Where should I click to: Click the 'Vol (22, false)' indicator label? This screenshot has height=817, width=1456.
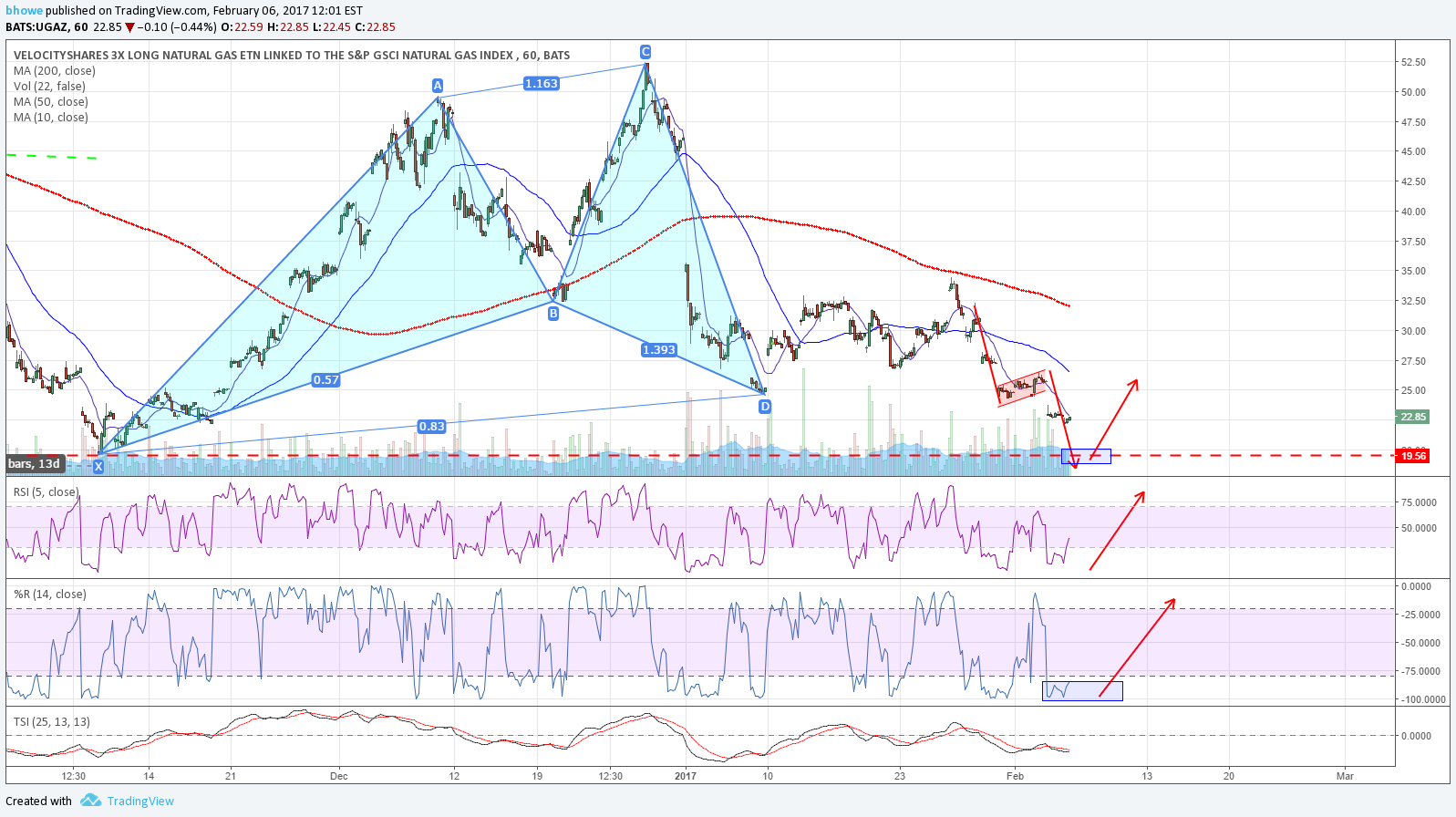(50, 87)
